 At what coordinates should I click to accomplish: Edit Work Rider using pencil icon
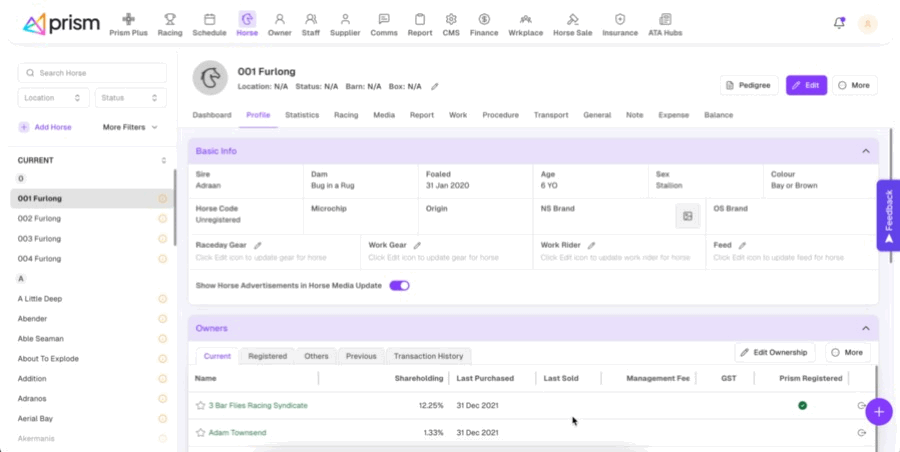591,245
